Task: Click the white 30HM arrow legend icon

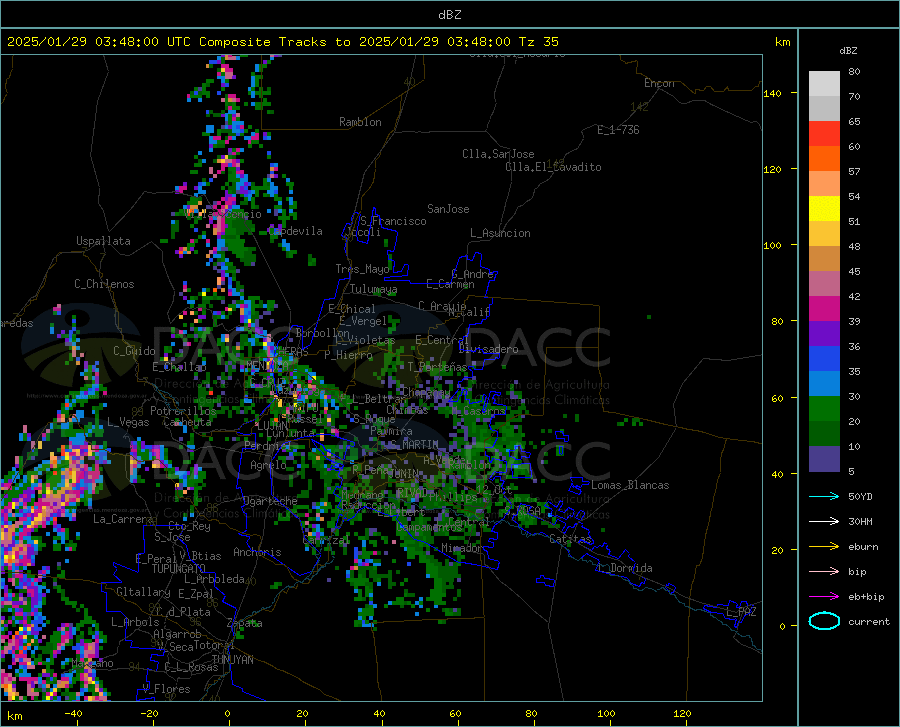Action: 824,522
